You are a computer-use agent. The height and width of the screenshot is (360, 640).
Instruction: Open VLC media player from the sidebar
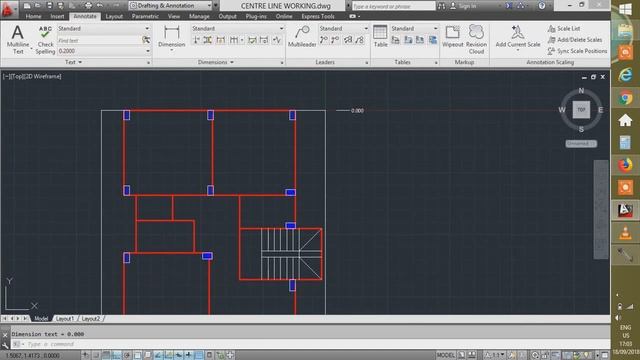click(625, 233)
